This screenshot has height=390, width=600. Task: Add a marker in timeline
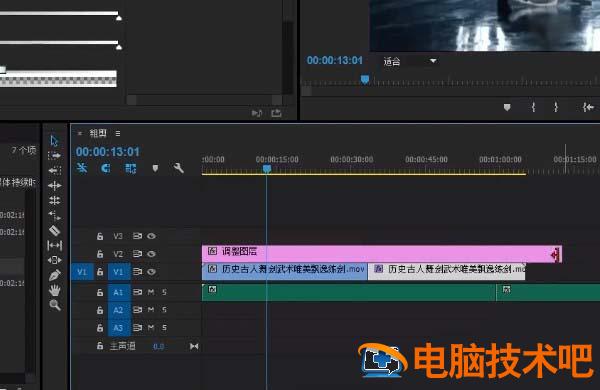click(x=155, y=168)
